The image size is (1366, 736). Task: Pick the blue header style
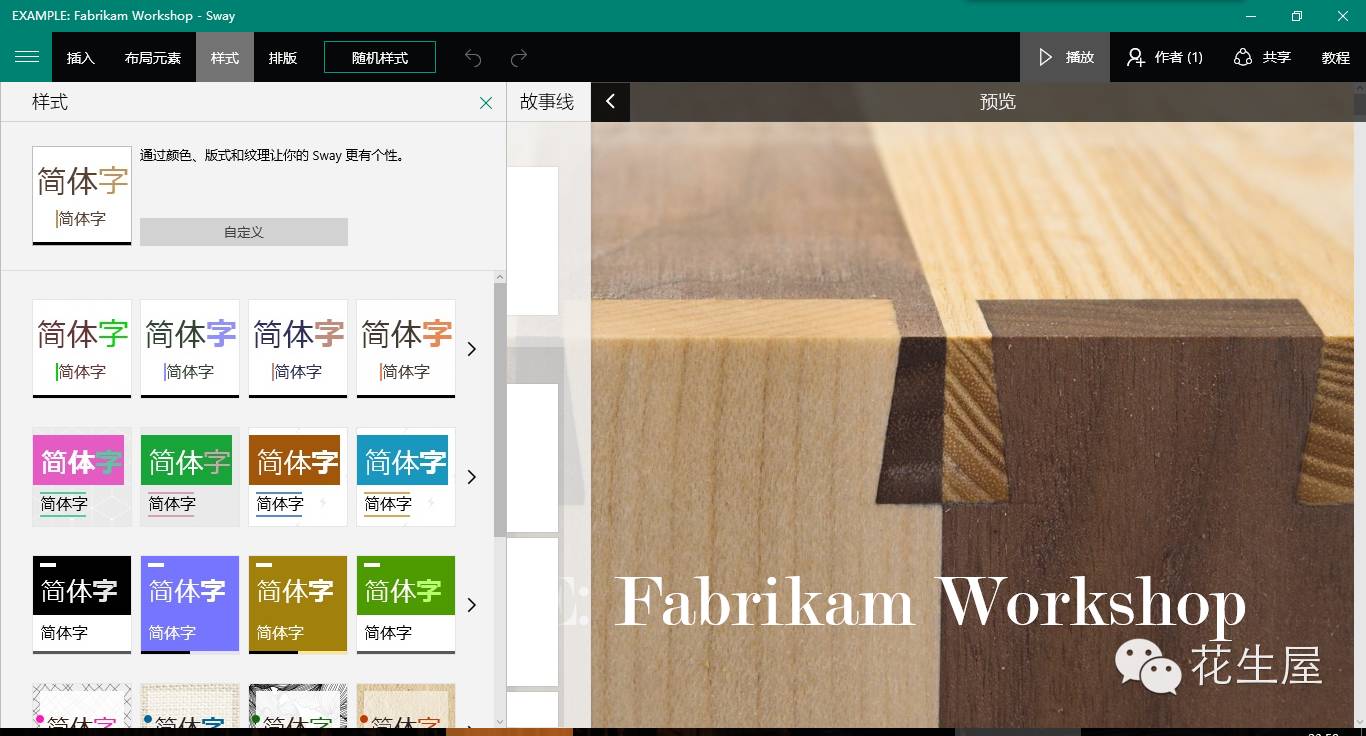point(406,477)
